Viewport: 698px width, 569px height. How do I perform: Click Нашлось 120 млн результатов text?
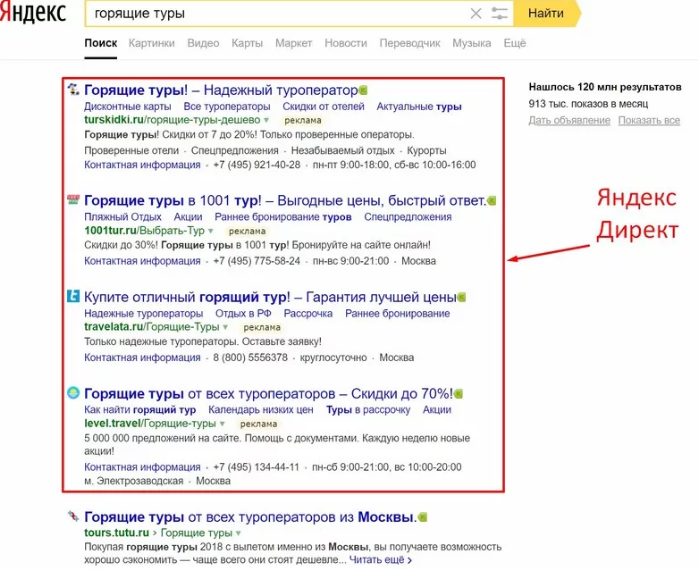pos(605,87)
